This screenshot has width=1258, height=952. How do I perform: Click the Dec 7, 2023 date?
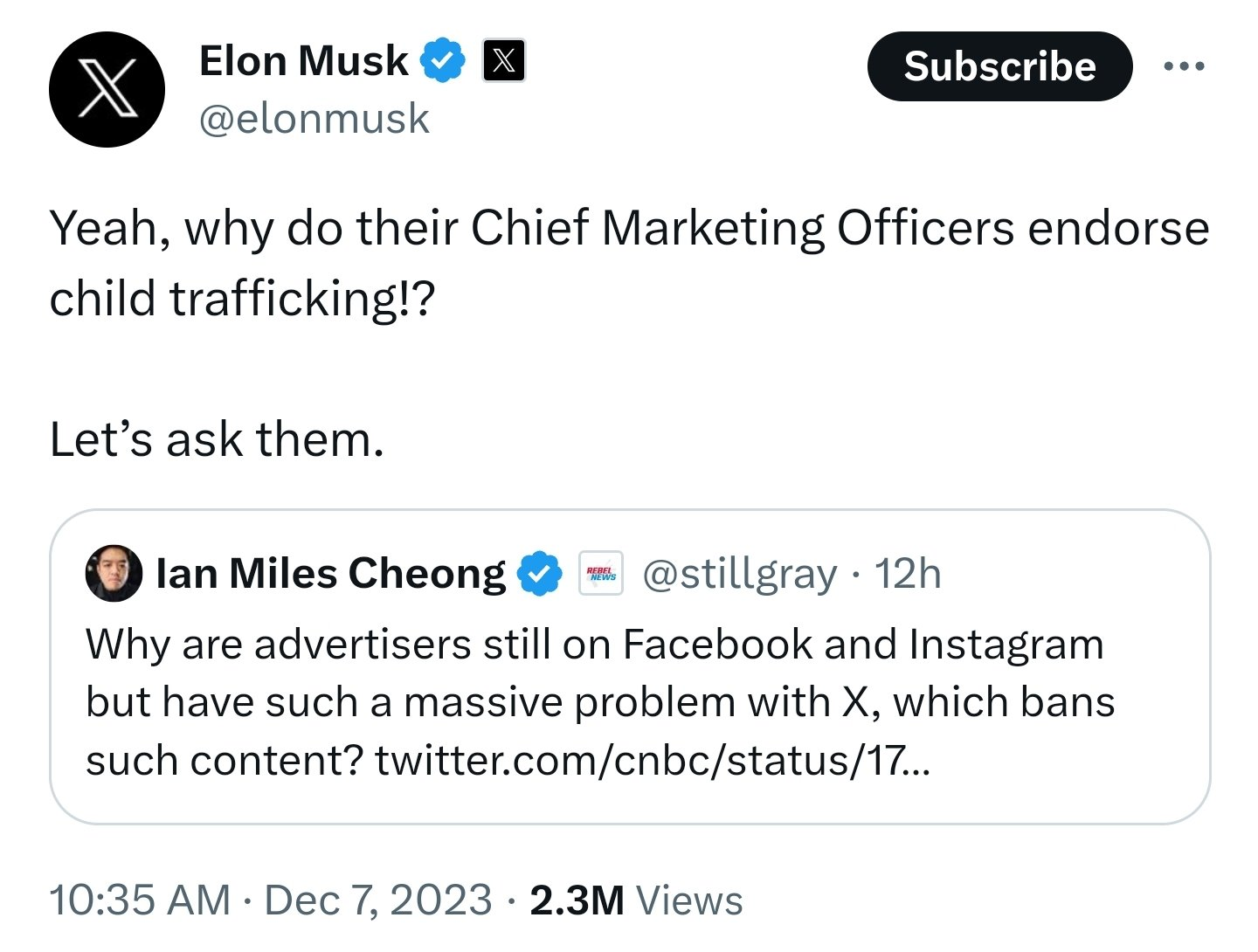click(378, 900)
